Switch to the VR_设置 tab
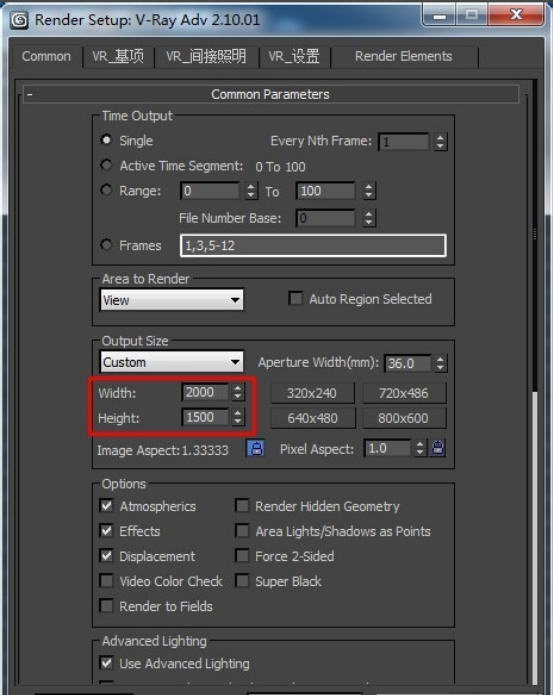The image size is (553, 695). click(x=294, y=56)
